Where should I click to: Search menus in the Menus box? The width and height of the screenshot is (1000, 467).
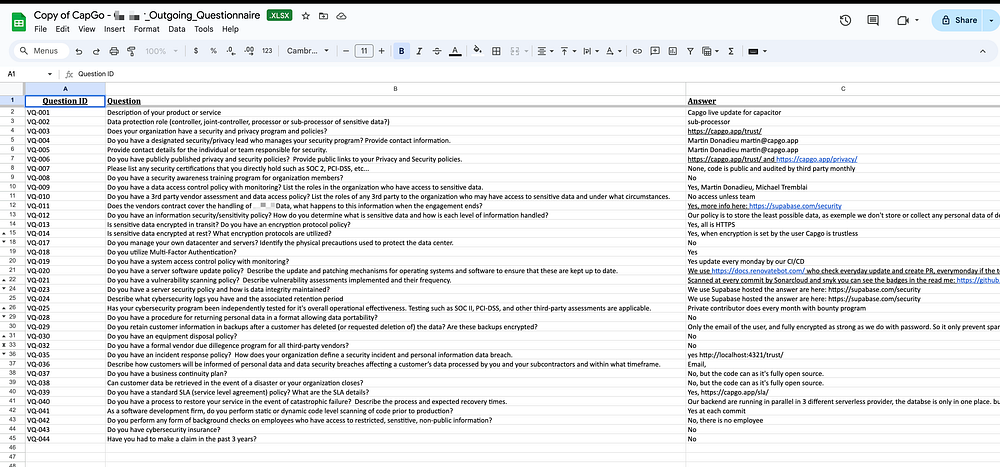point(41,51)
